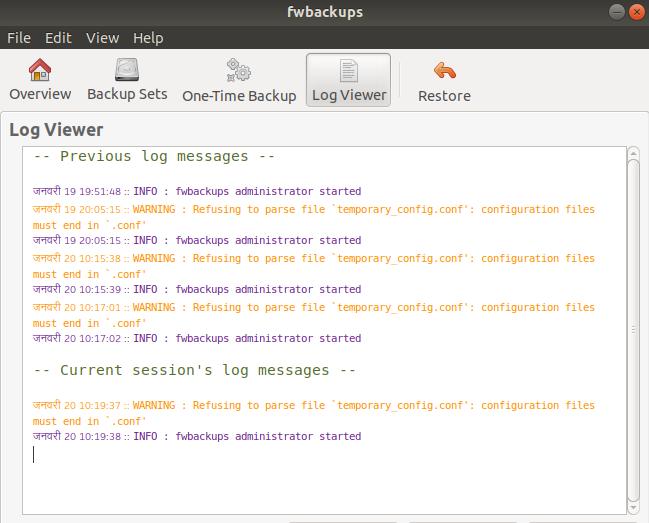Click the 10:19:38 INFO log line

tap(197, 436)
